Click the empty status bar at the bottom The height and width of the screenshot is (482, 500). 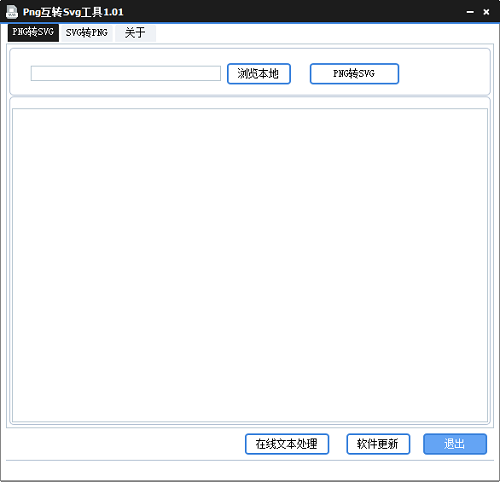click(250, 470)
